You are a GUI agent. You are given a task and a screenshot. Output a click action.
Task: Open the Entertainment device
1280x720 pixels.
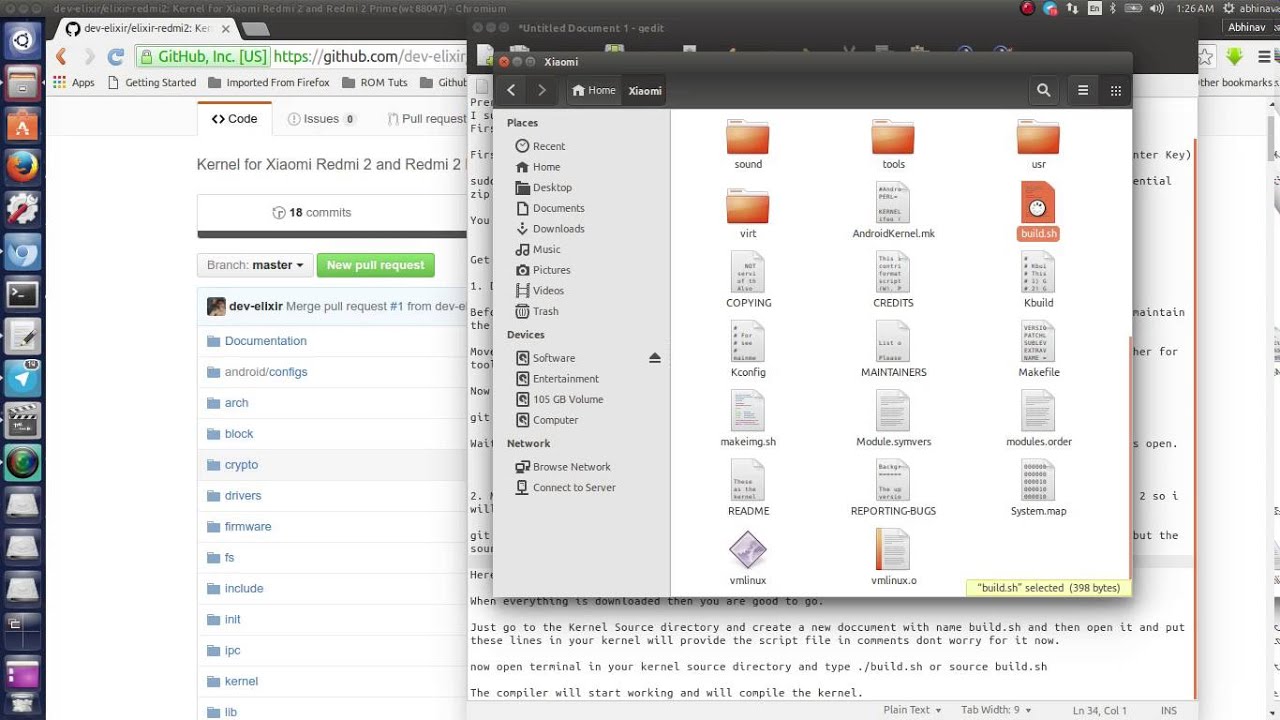pyautogui.click(x=556, y=379)
